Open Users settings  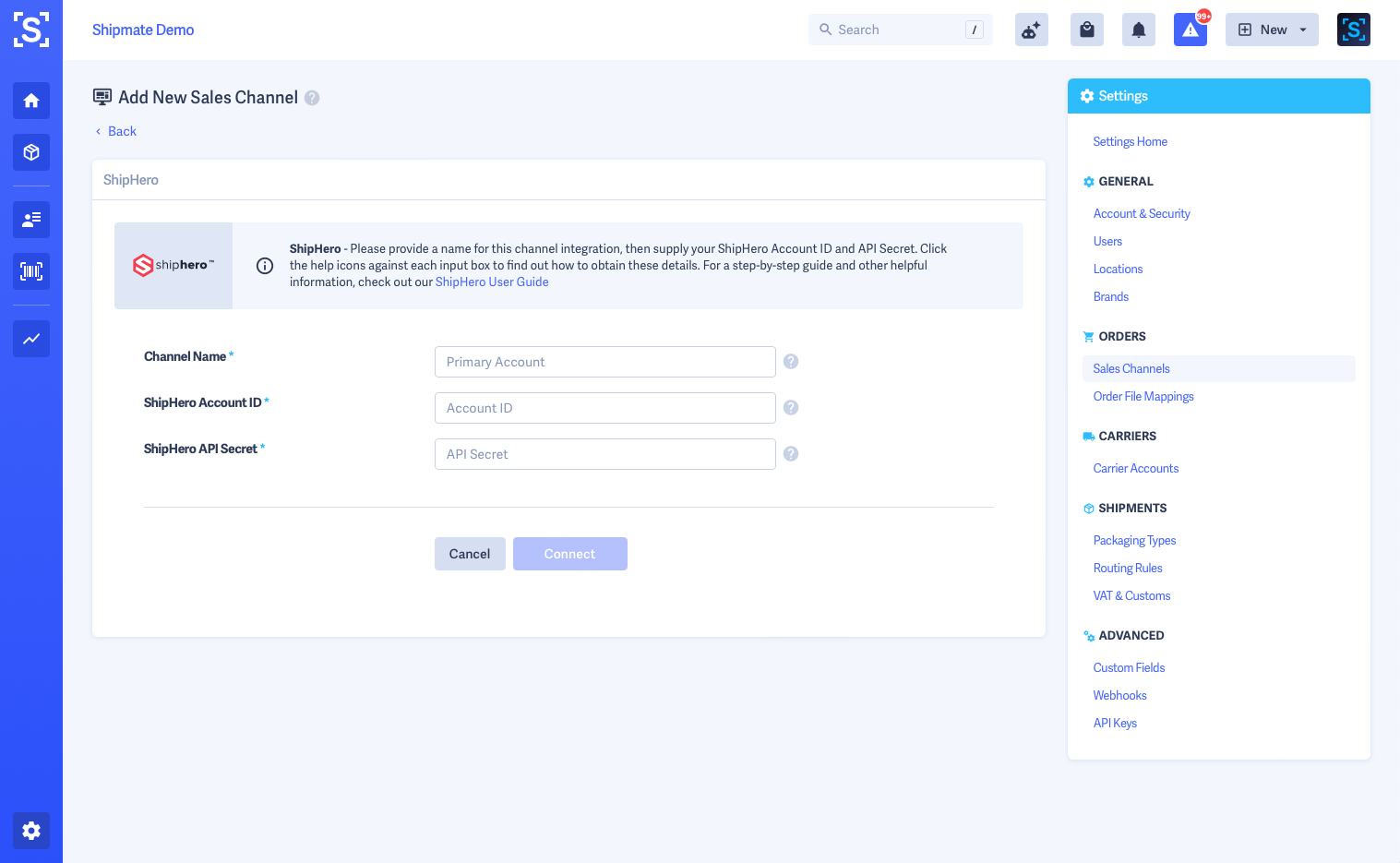coord(1107,241)
